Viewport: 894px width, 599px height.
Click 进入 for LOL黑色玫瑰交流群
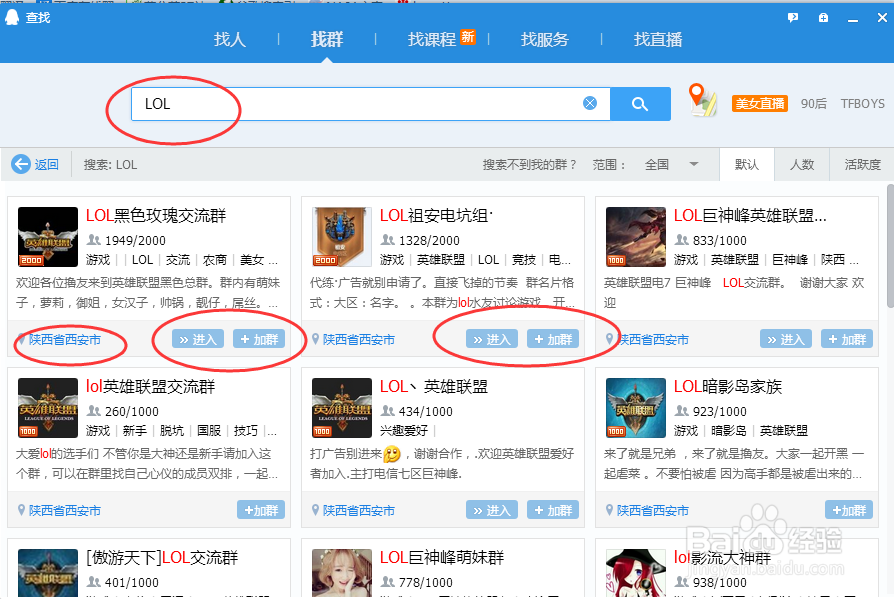tap(198, 339)
